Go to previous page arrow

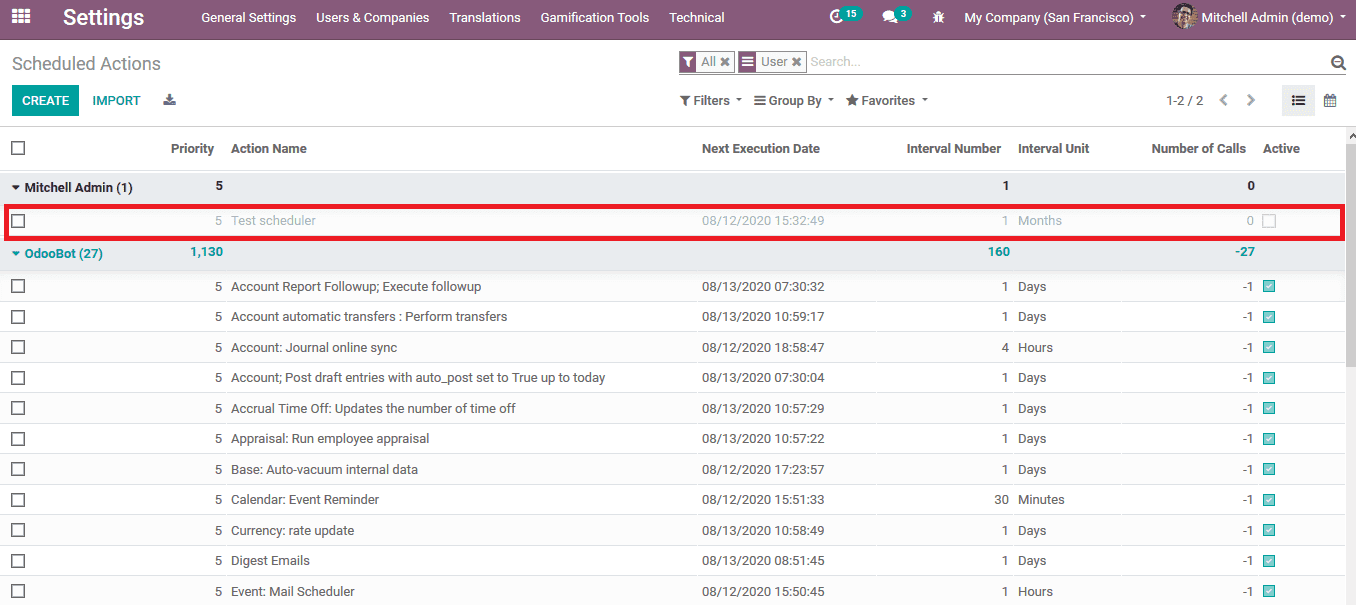tap(1224, 100)
